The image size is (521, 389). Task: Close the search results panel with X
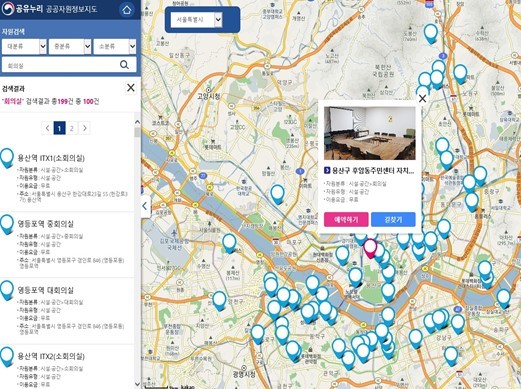click(131, 88)
